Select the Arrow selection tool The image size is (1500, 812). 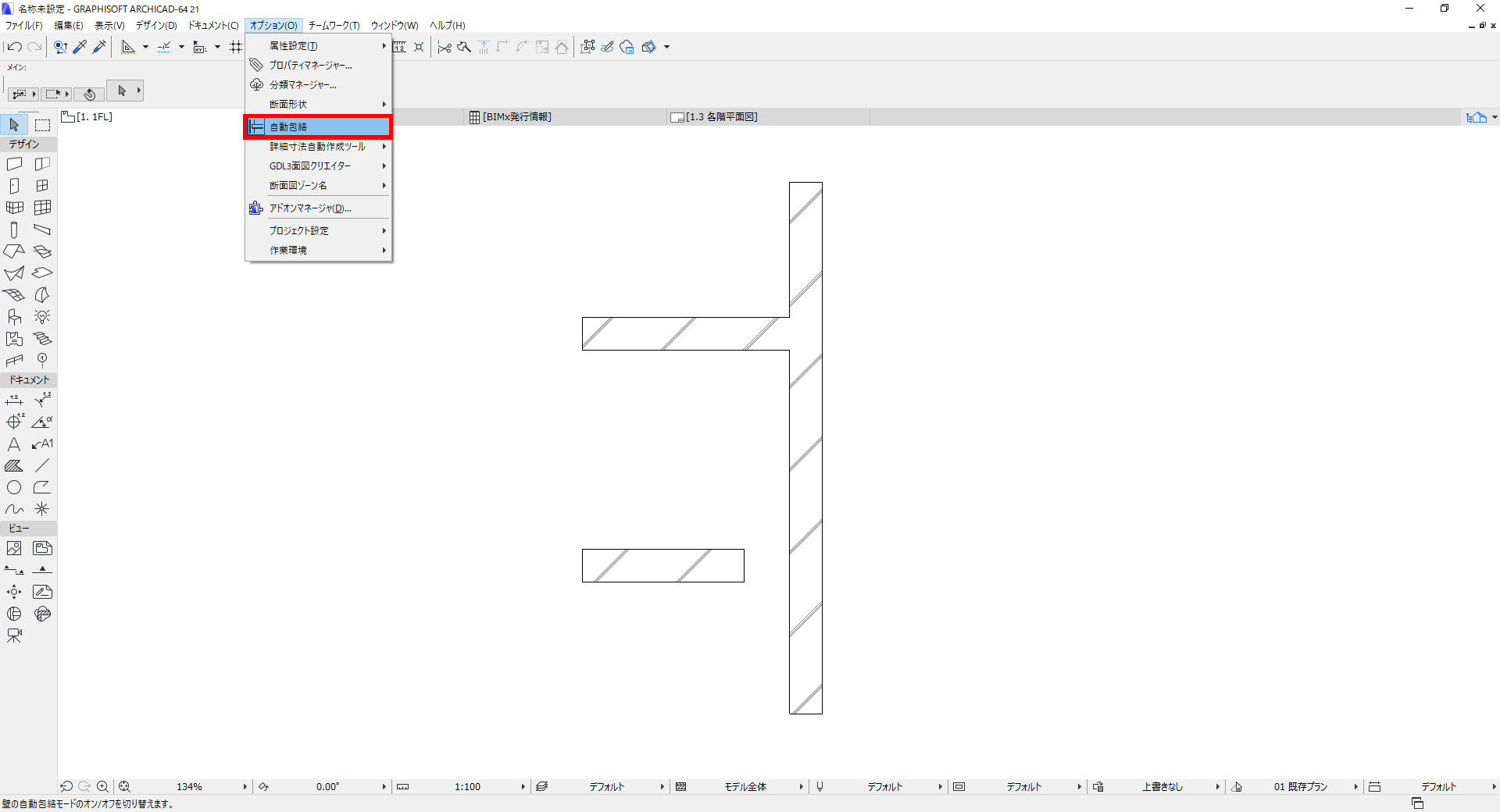click(x=14, y=125)
